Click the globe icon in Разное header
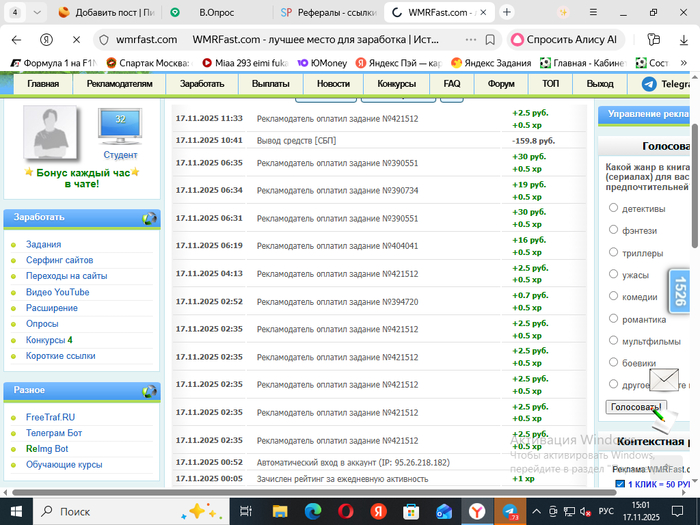Image resolution: width=700 pixels, height=525 pixels. 149,390
